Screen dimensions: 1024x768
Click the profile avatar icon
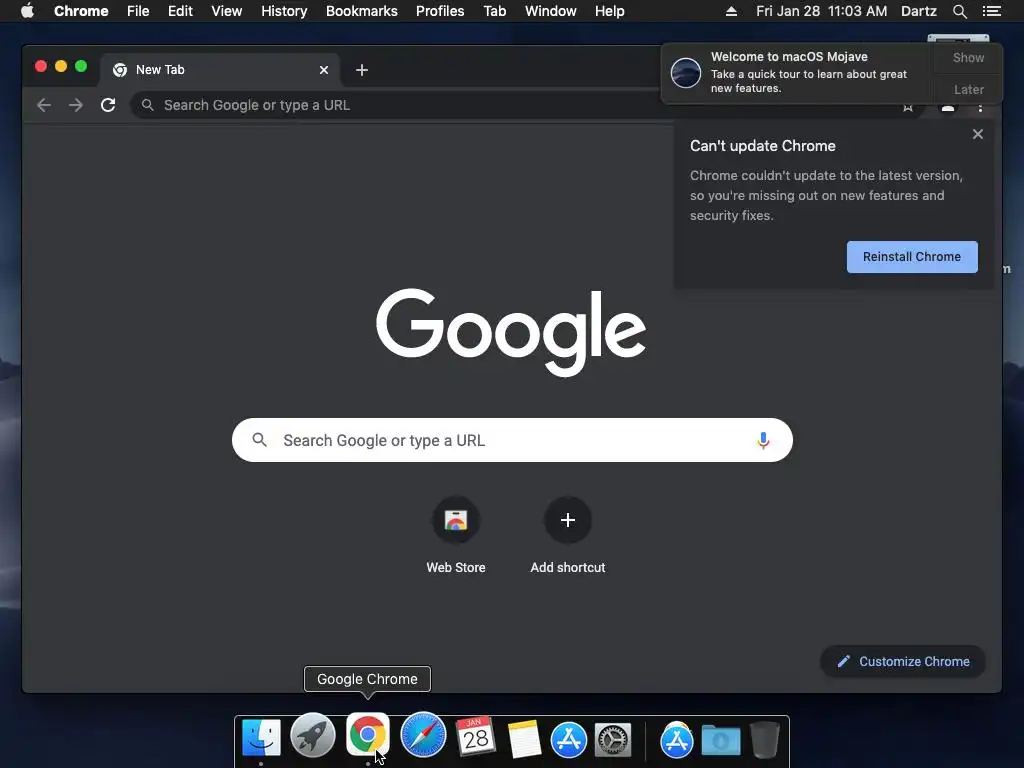coord(948,107)
